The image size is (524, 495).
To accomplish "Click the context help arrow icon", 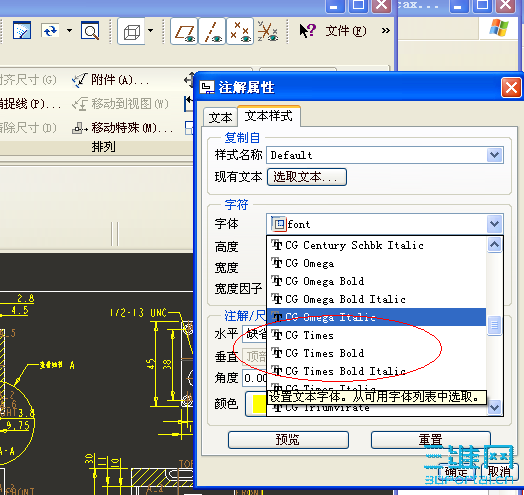I will [307, 31].
